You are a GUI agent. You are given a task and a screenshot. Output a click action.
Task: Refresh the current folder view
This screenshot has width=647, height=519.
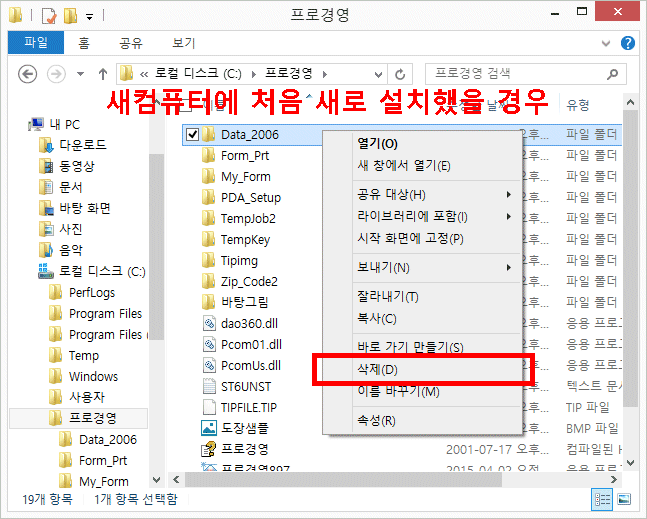pos(400,75)
